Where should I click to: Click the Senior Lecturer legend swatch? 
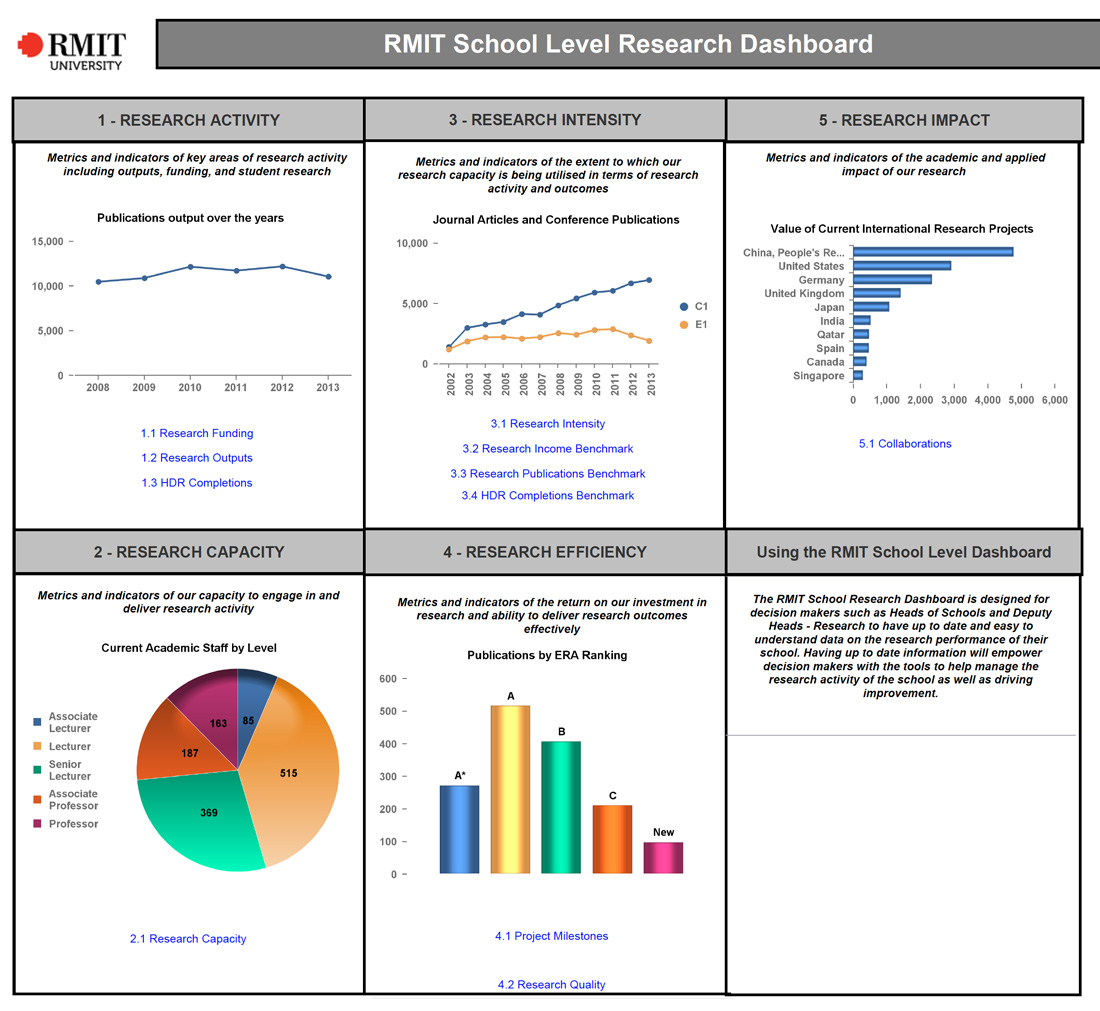[x=37, y=770]
